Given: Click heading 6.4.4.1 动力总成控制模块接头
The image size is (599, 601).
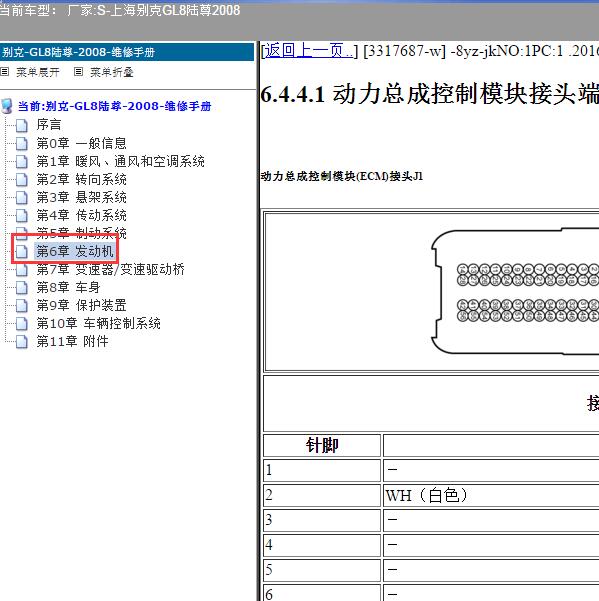Looking at the screenshot, I should coord(429,94).
